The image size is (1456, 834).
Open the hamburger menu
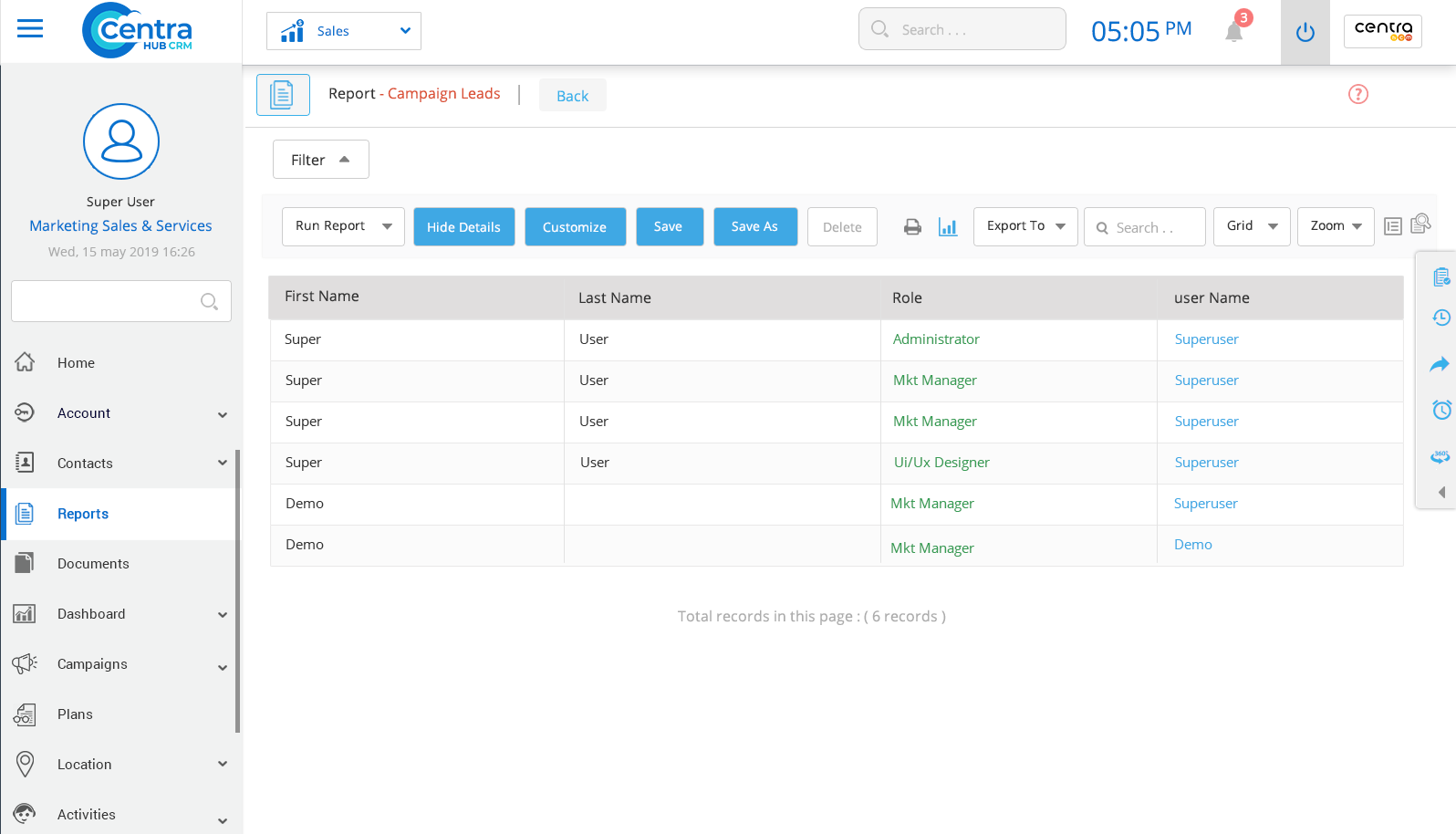30,29
